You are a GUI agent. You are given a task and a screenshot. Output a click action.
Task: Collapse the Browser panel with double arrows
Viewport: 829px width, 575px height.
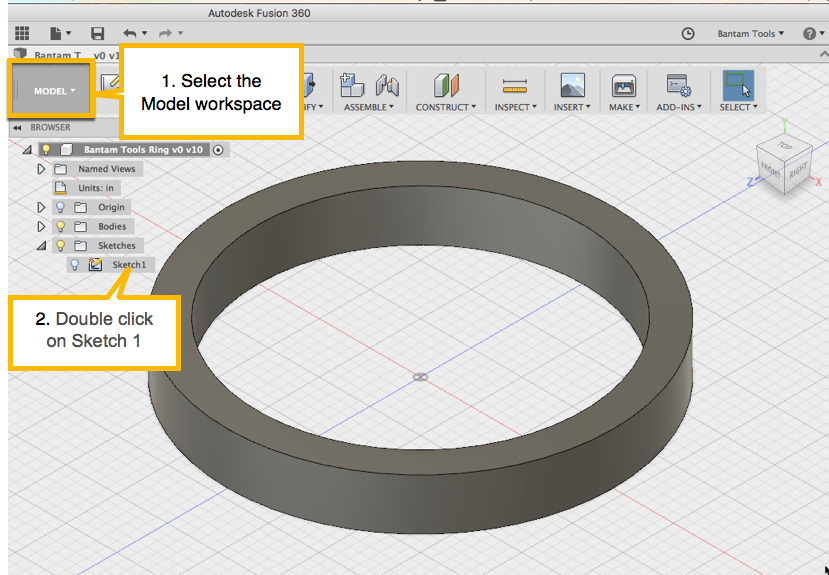(17, 127)
